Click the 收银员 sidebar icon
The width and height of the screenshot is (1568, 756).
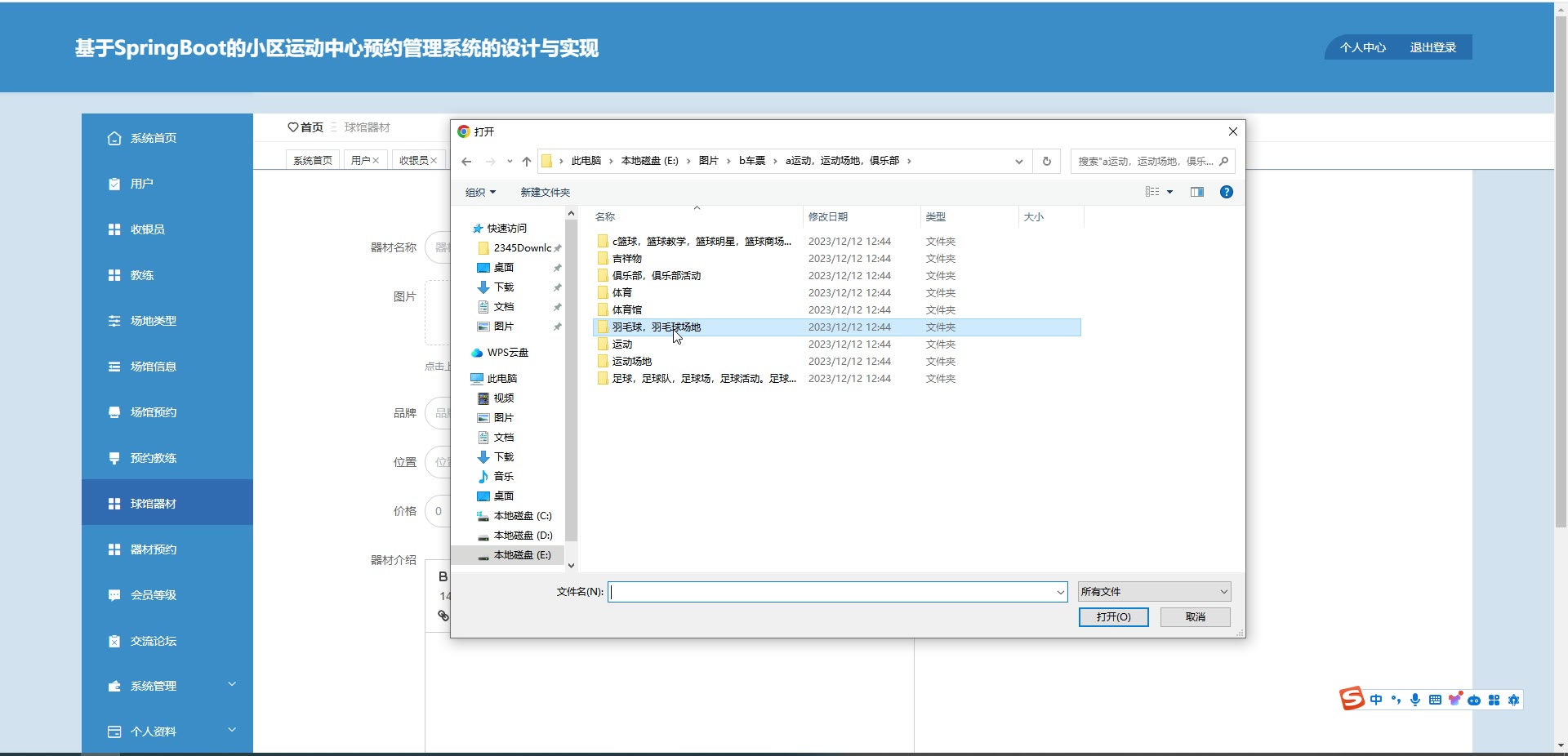[114, 229]
